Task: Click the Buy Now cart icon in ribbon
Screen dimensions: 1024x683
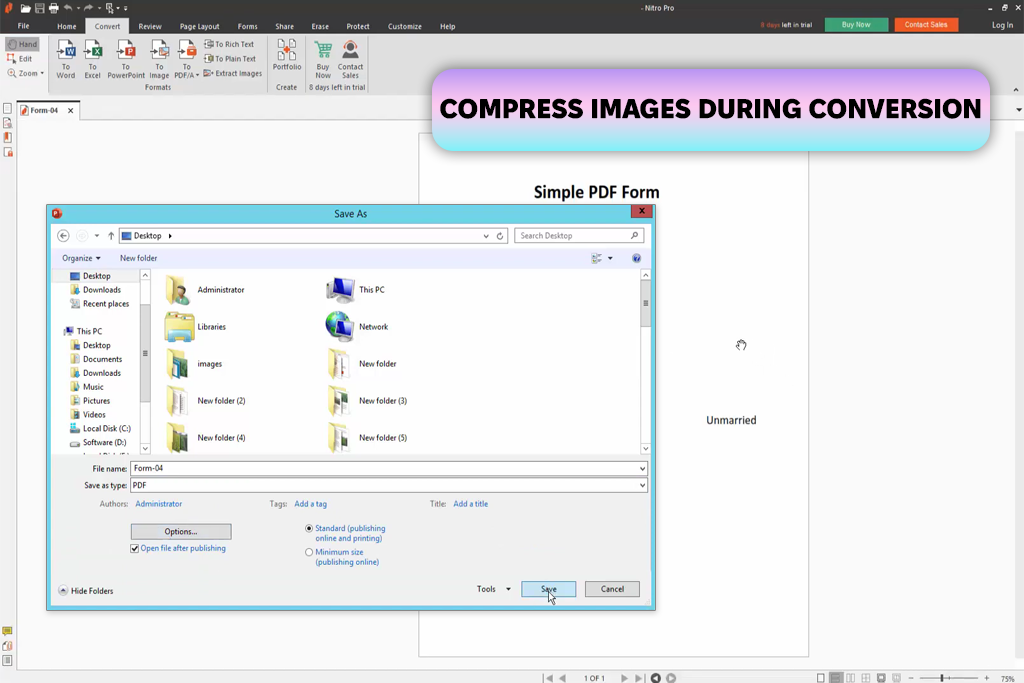Action: pos(323,59)
